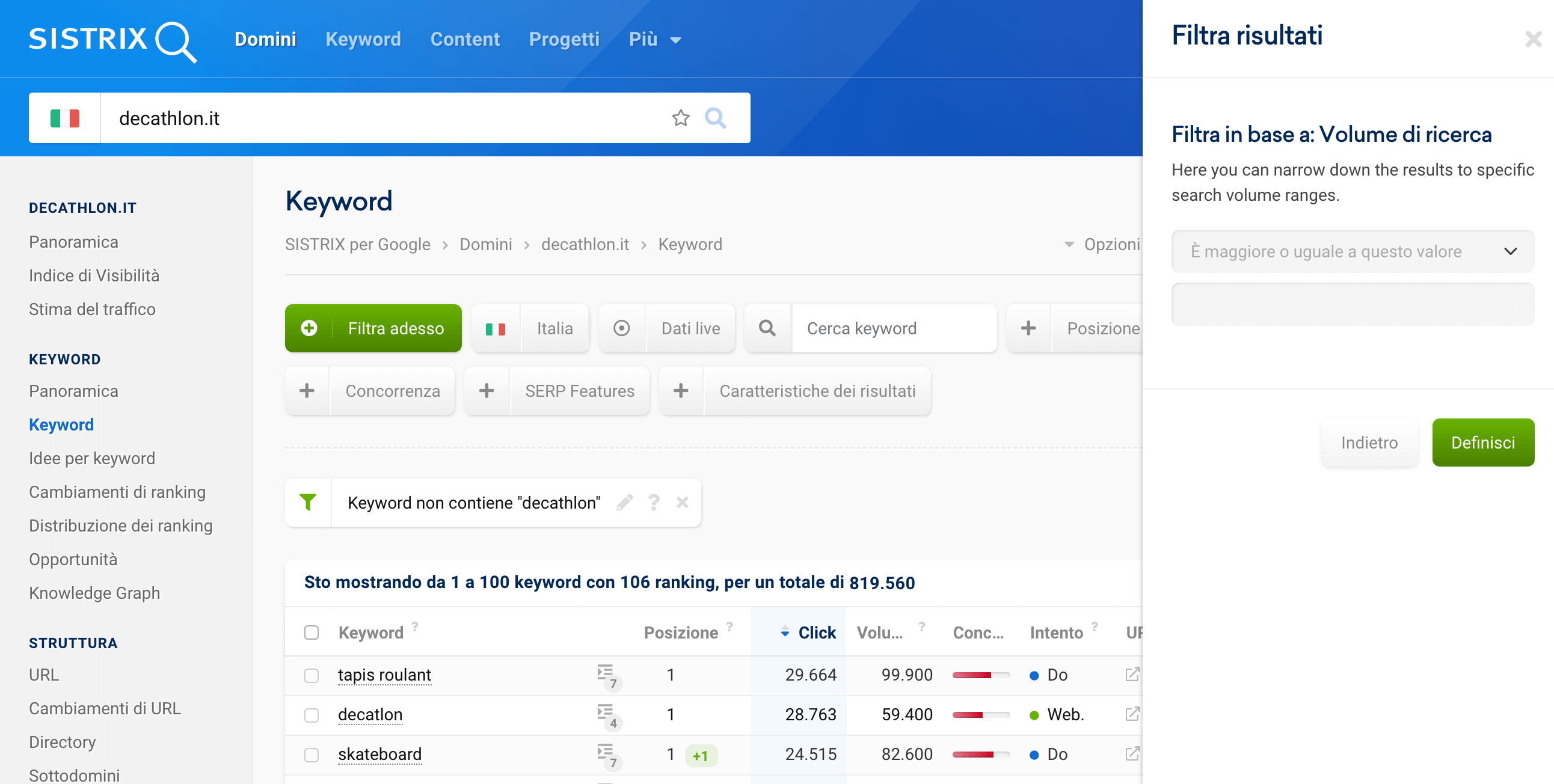Open help for the active filter
The width and height of the screenshot is (1554, 784).
654,503
